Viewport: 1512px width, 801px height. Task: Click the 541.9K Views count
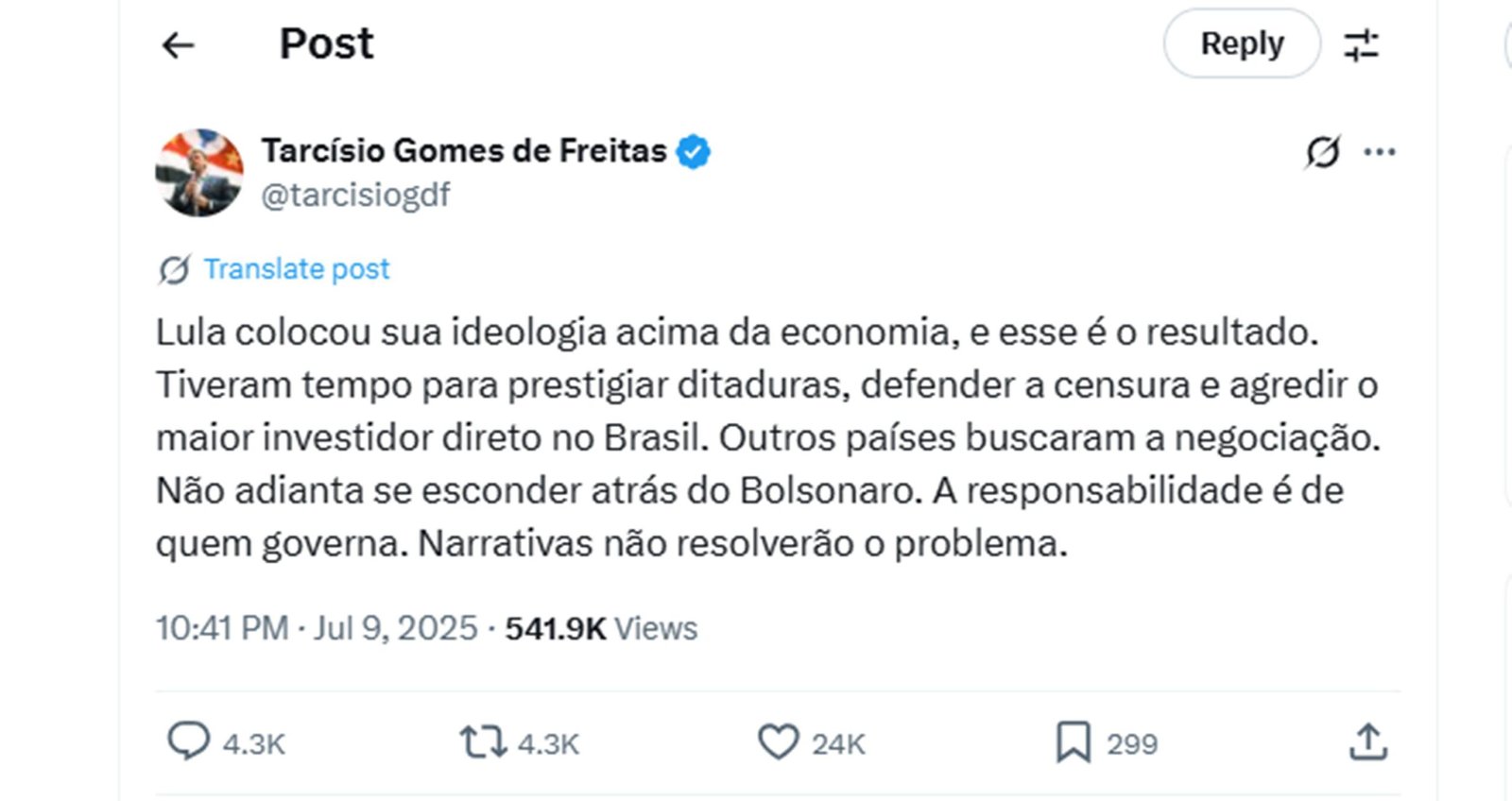coord(601,628)
